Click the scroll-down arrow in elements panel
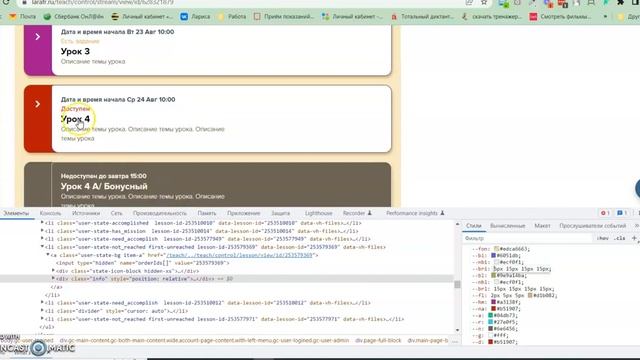 point(457,330)
